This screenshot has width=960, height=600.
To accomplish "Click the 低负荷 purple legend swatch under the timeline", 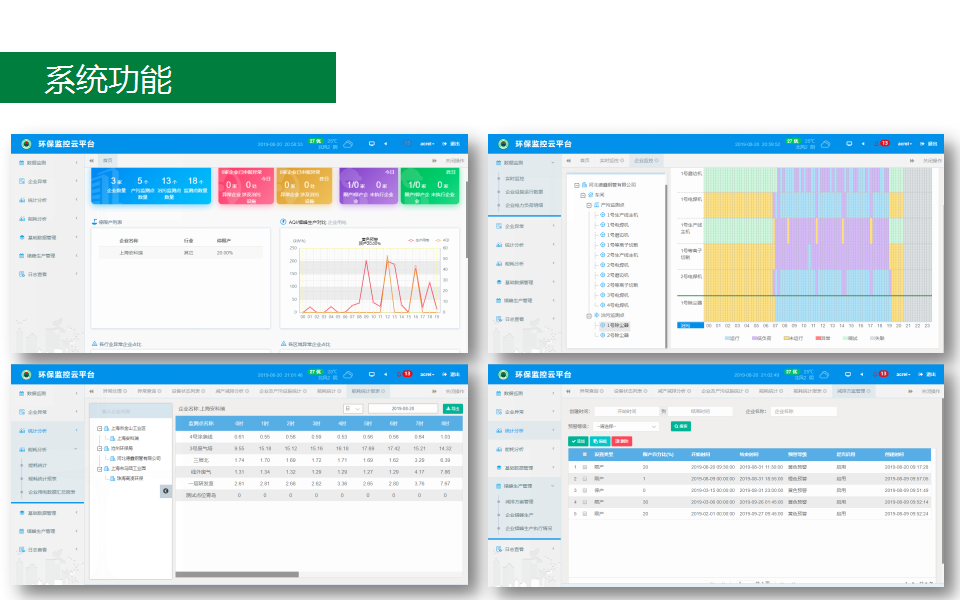I will pyautogui.click(x=755, y=338).
